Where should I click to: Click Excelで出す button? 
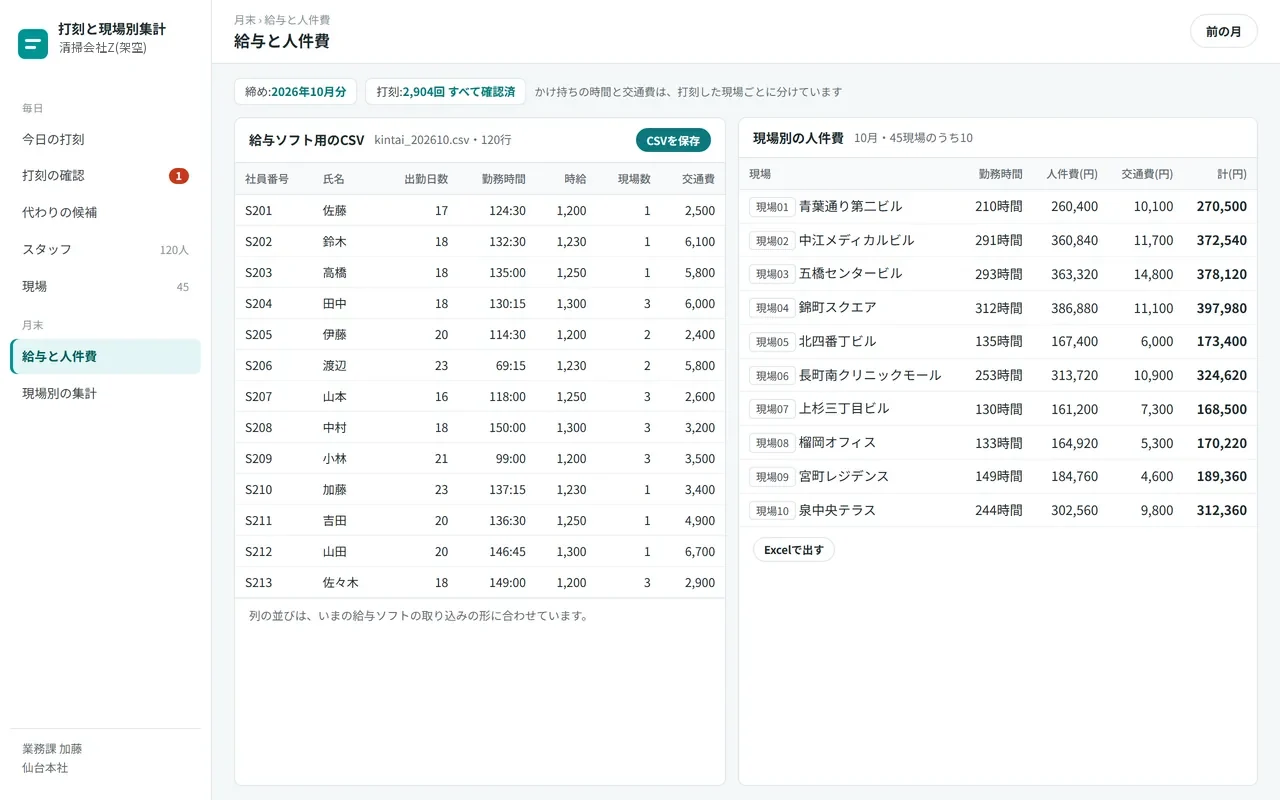pos(793,550)
